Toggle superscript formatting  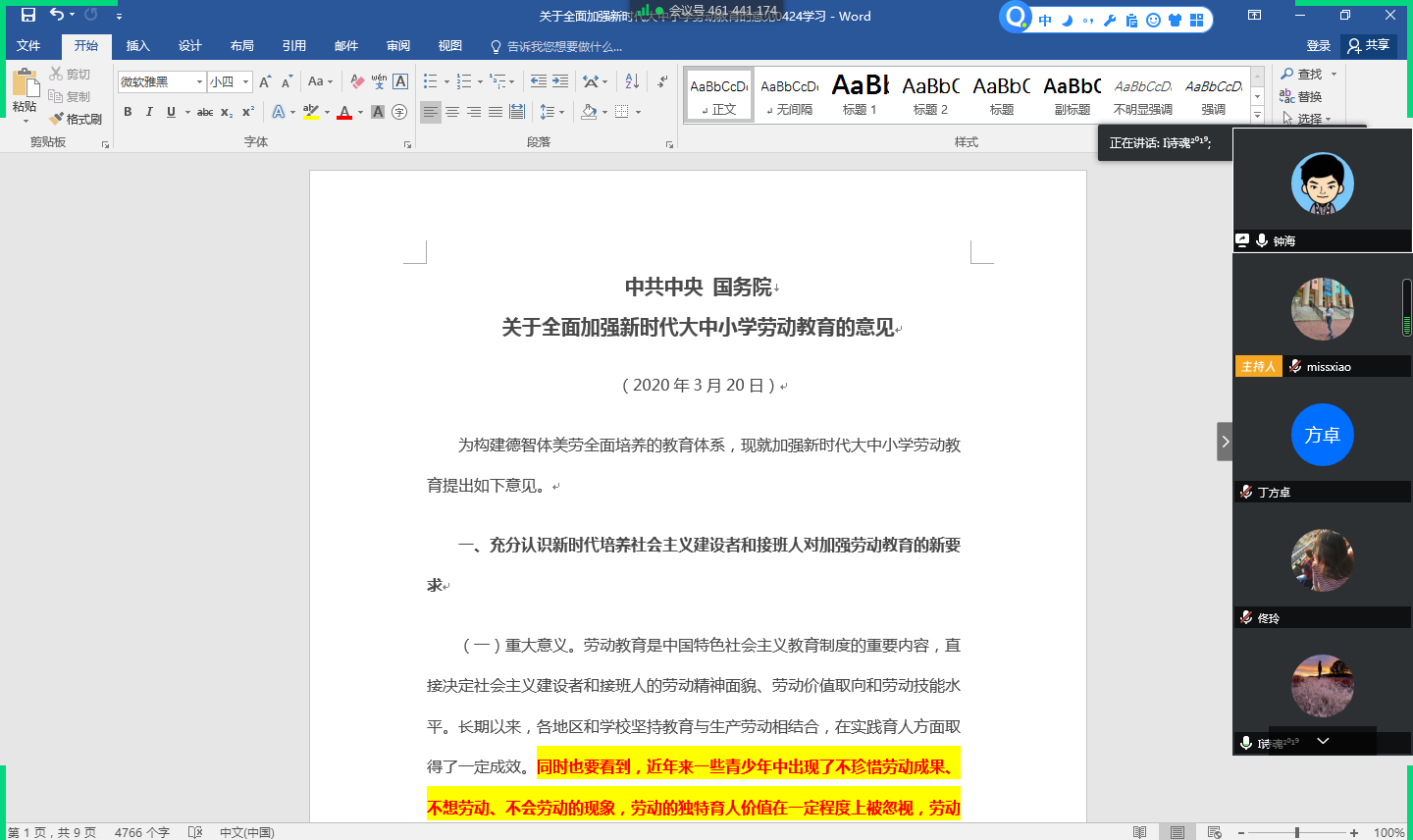tap(248, 112)
